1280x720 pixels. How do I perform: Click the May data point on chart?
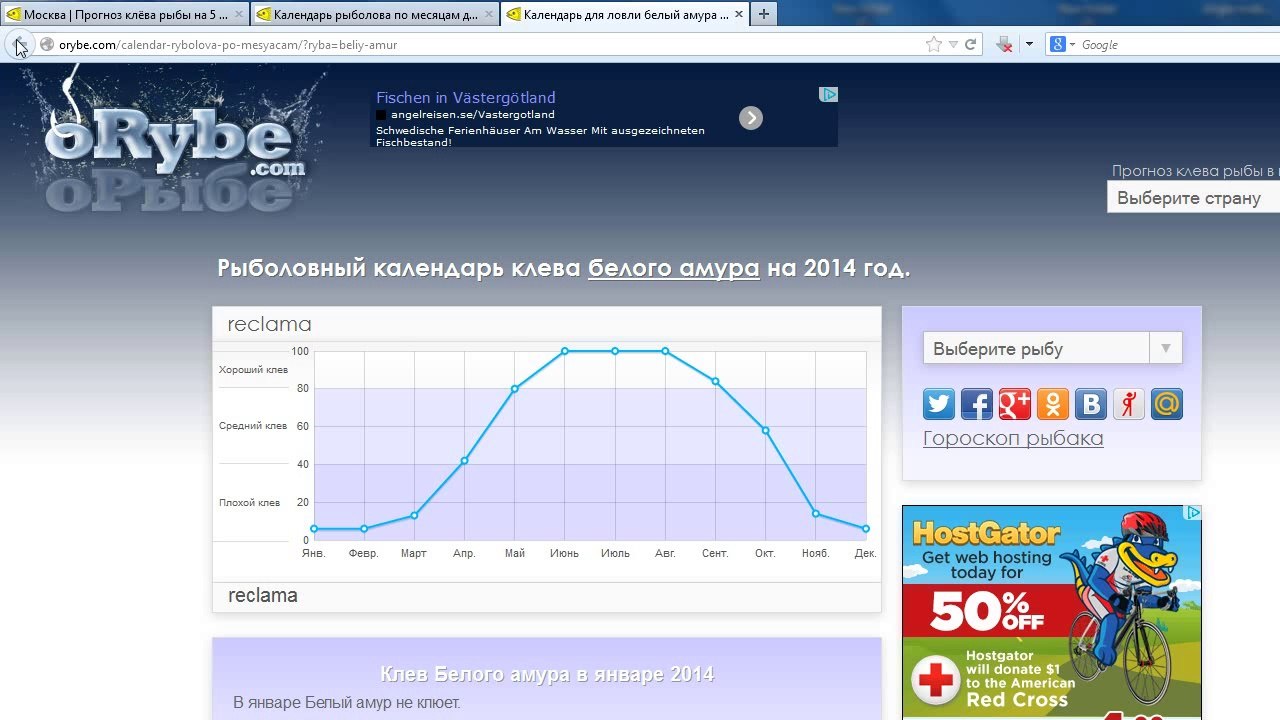(x=515, y=389)
